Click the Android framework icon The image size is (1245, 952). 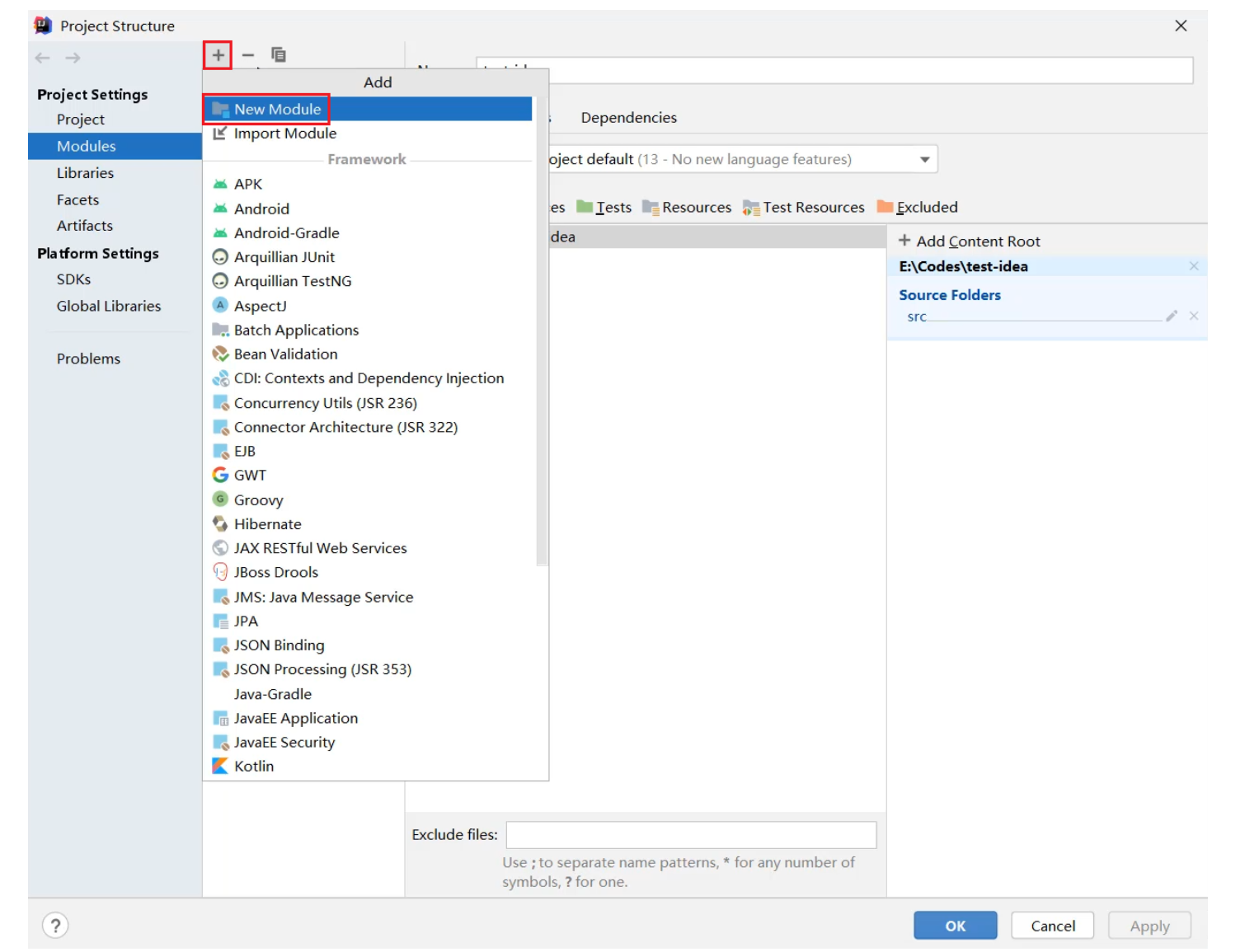[220, 209]
